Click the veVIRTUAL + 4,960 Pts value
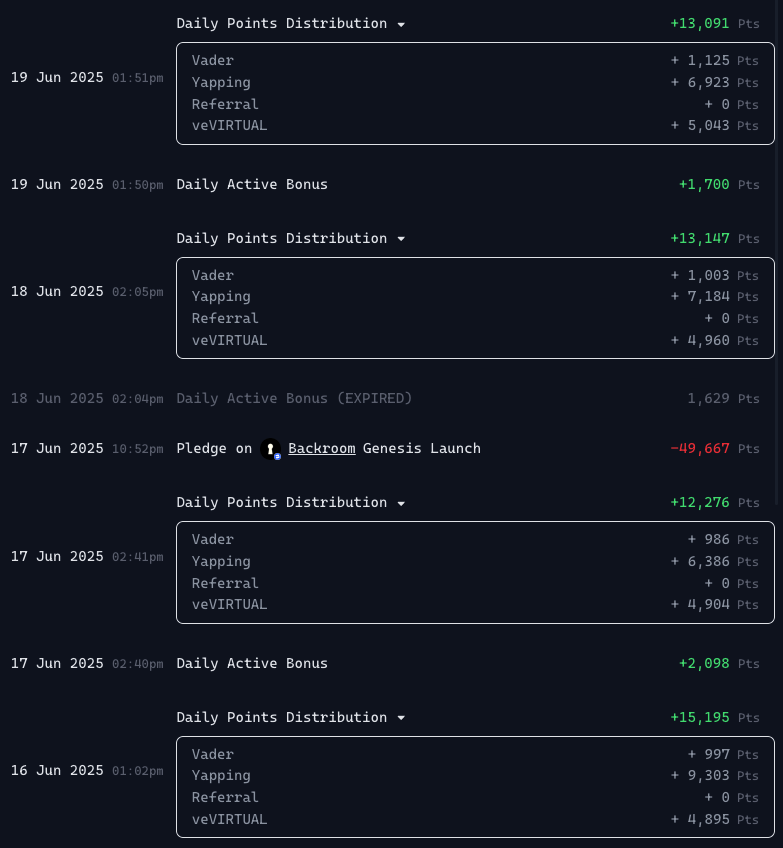Screen dimensions: 783x848 714,341
